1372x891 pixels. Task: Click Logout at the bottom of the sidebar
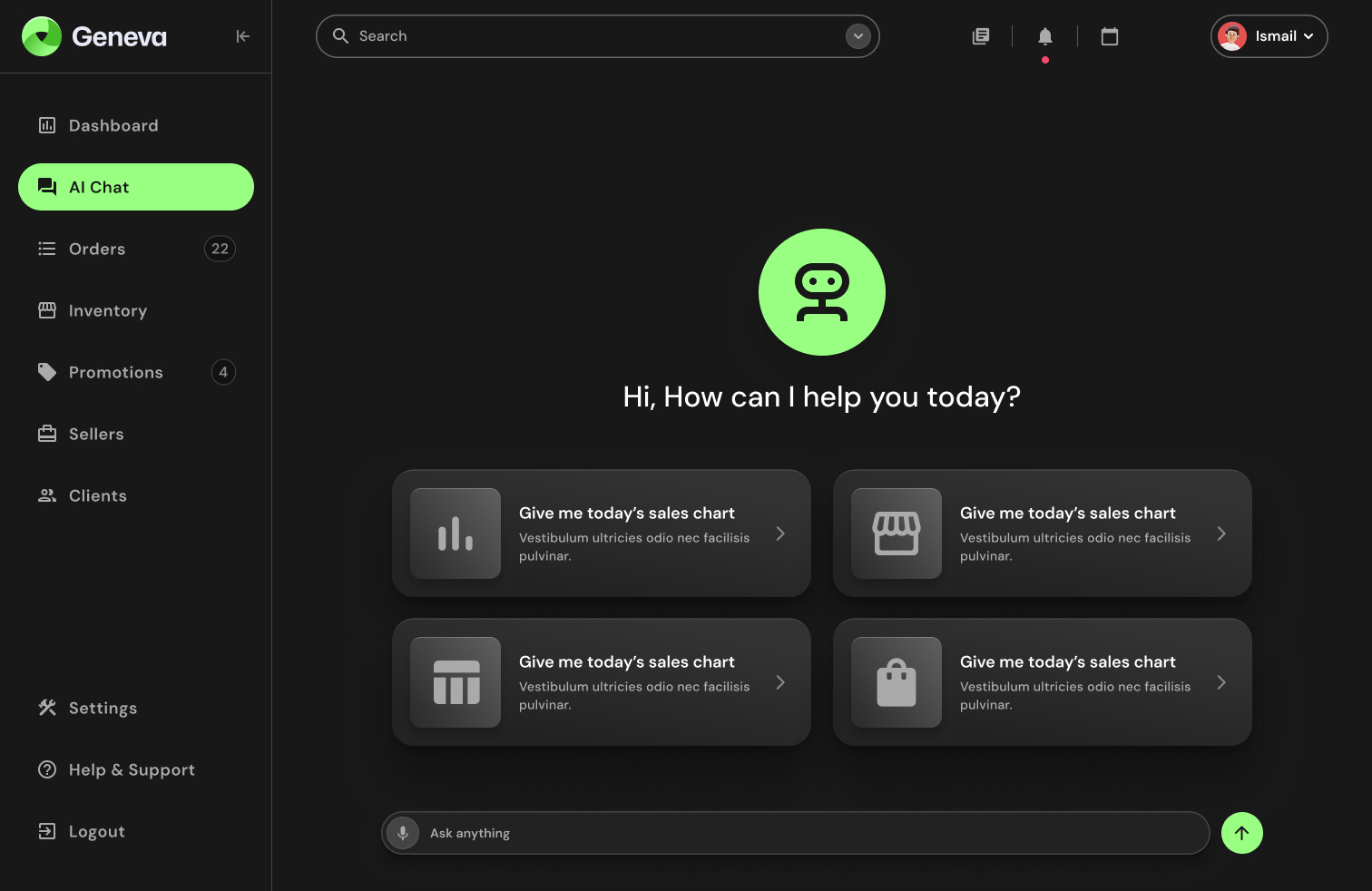click(x=96, y=831)
